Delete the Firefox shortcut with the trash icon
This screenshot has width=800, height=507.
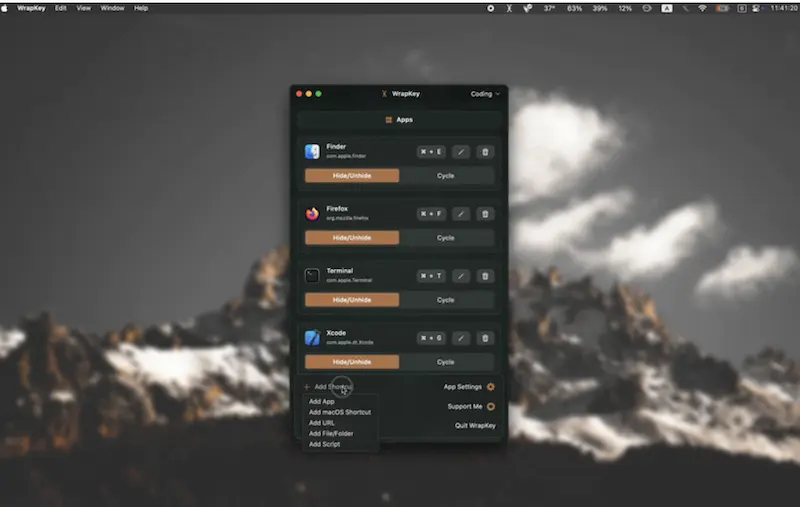pos(485,214)
